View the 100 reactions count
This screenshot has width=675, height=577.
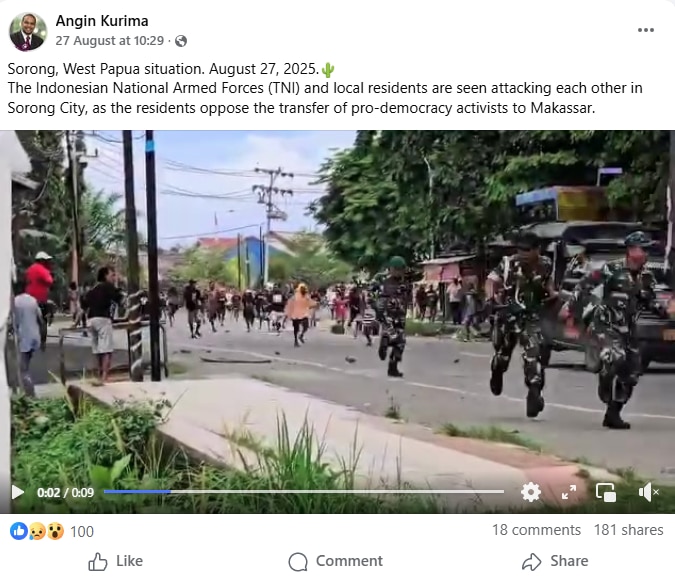point(82,532)
